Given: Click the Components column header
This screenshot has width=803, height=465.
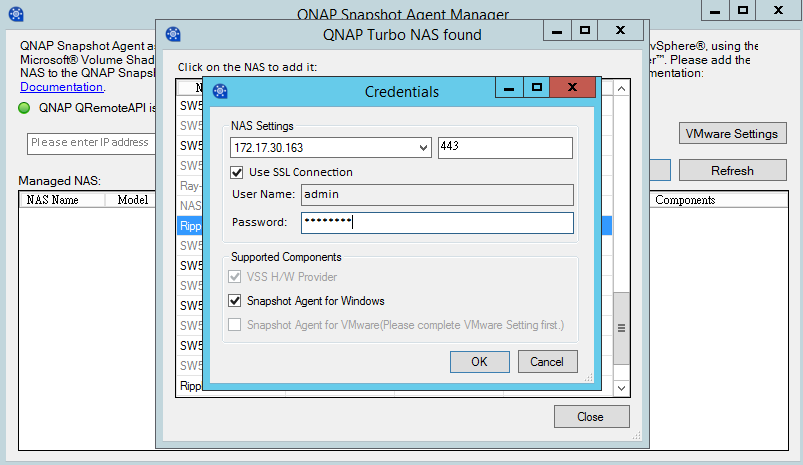Looking at the screenshot, I should 684,200.
